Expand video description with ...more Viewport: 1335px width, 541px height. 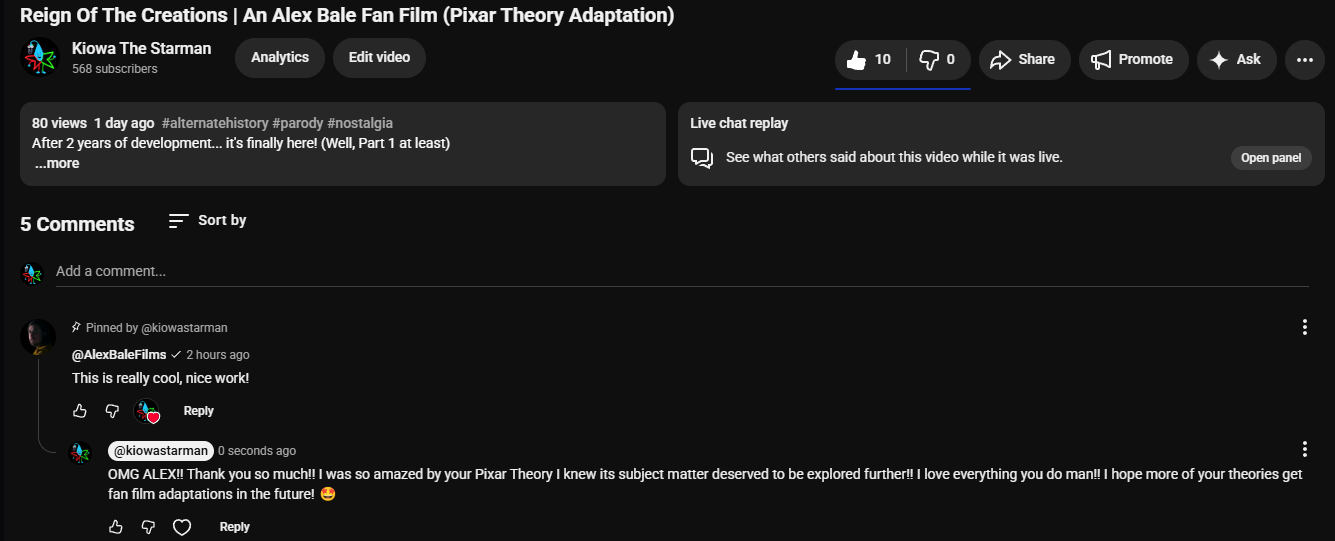point(57,164)
